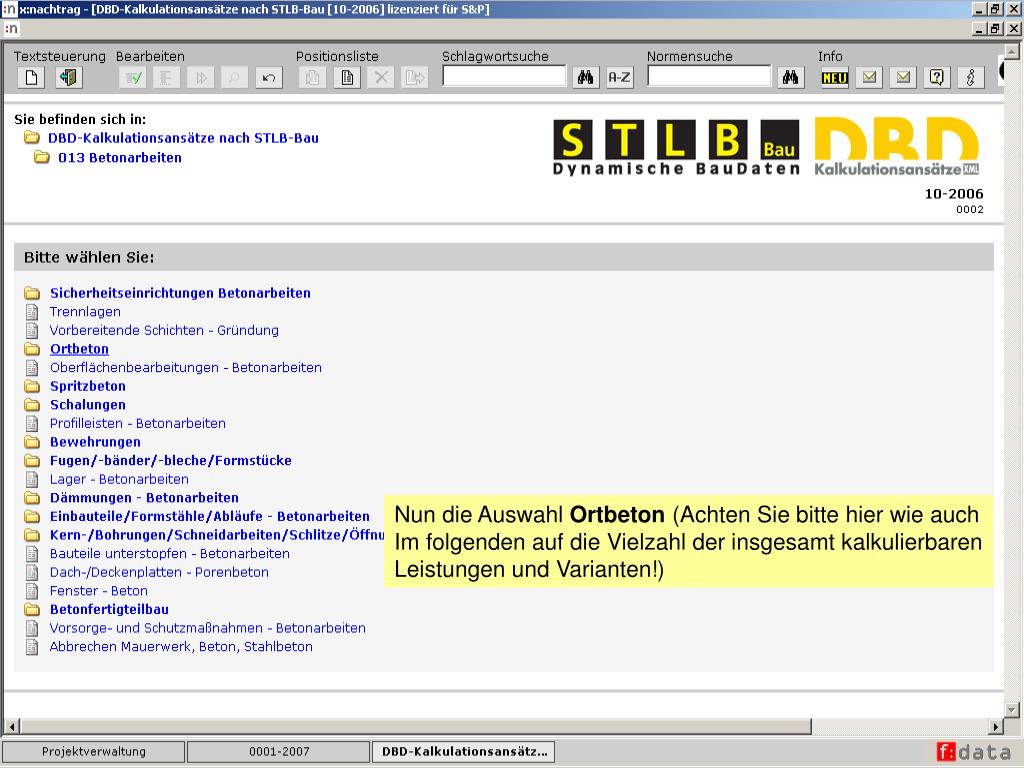Click the green checkmark icon under Bearbeiten
The image size is (1024, 768).
click(x=133, y=78)
